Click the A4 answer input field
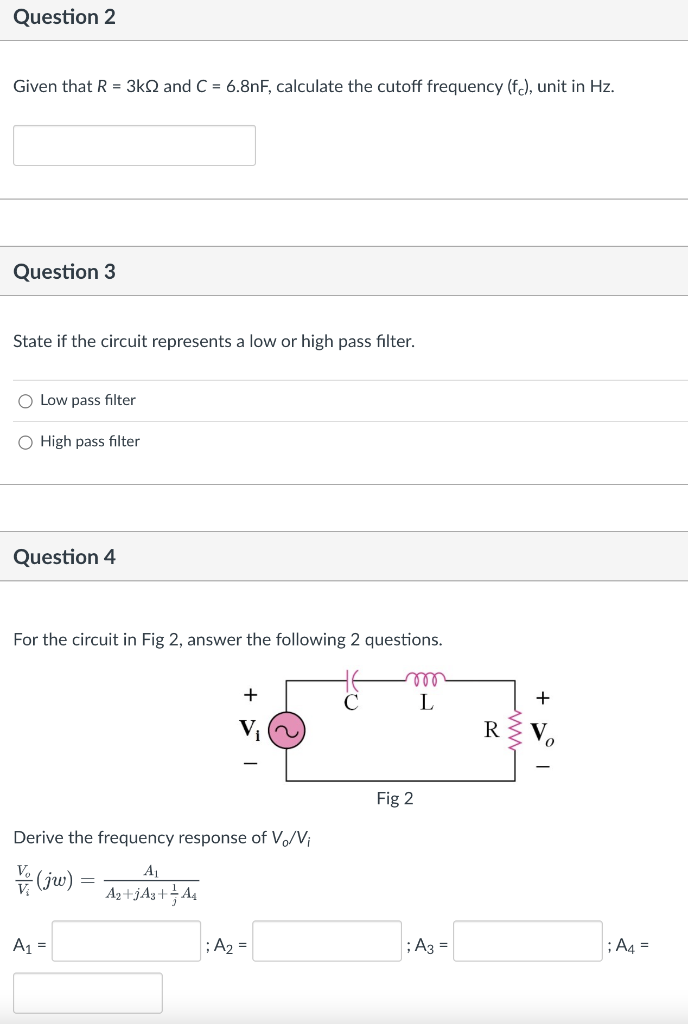Image resolution: width=688 pixels, height=1024 pixels. [x=88, y=993]
